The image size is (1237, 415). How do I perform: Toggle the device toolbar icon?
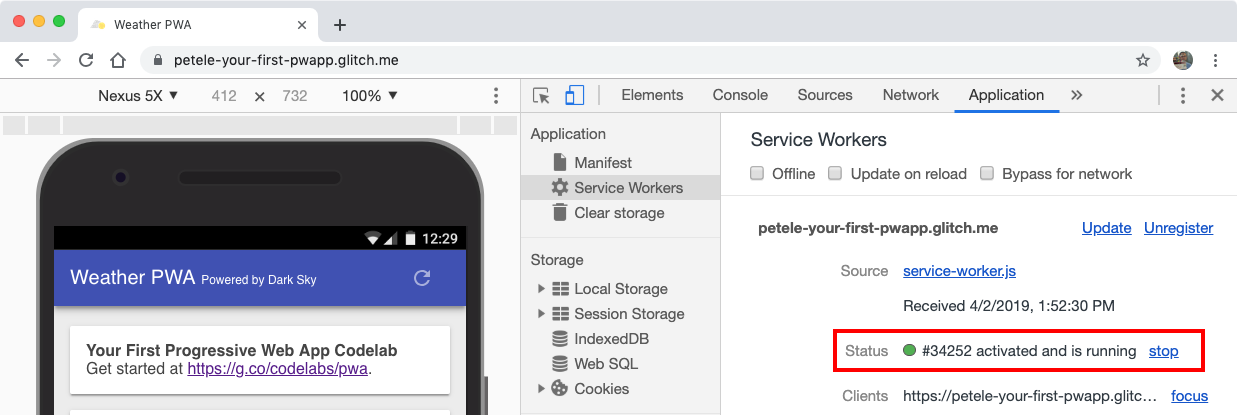[574, 96]
